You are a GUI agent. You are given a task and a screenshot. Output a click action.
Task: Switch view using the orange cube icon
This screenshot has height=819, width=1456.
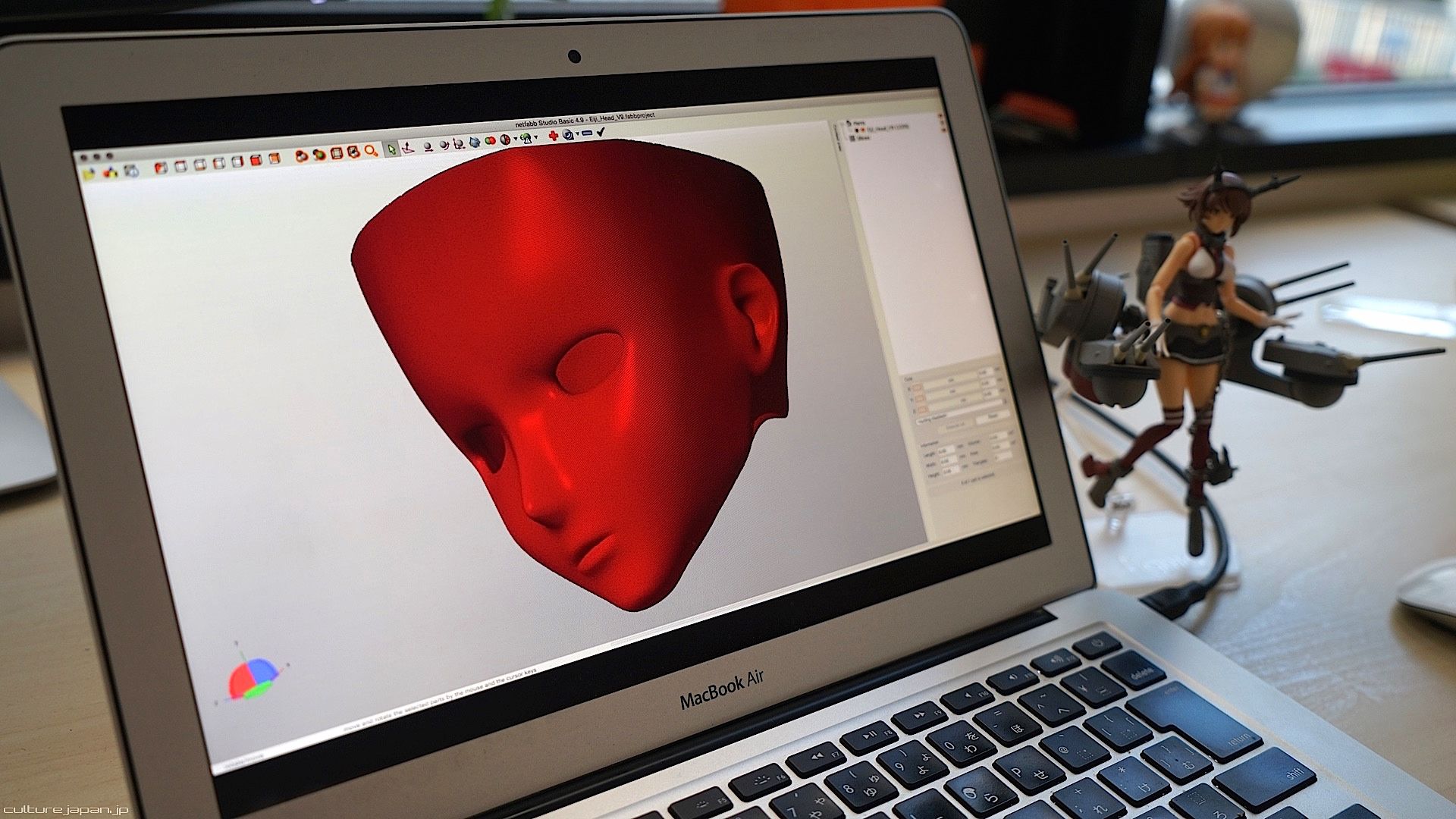coord(274,158)
